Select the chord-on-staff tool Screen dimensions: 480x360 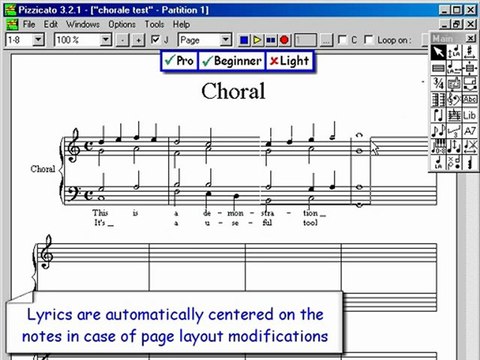(x=454, y=115)
